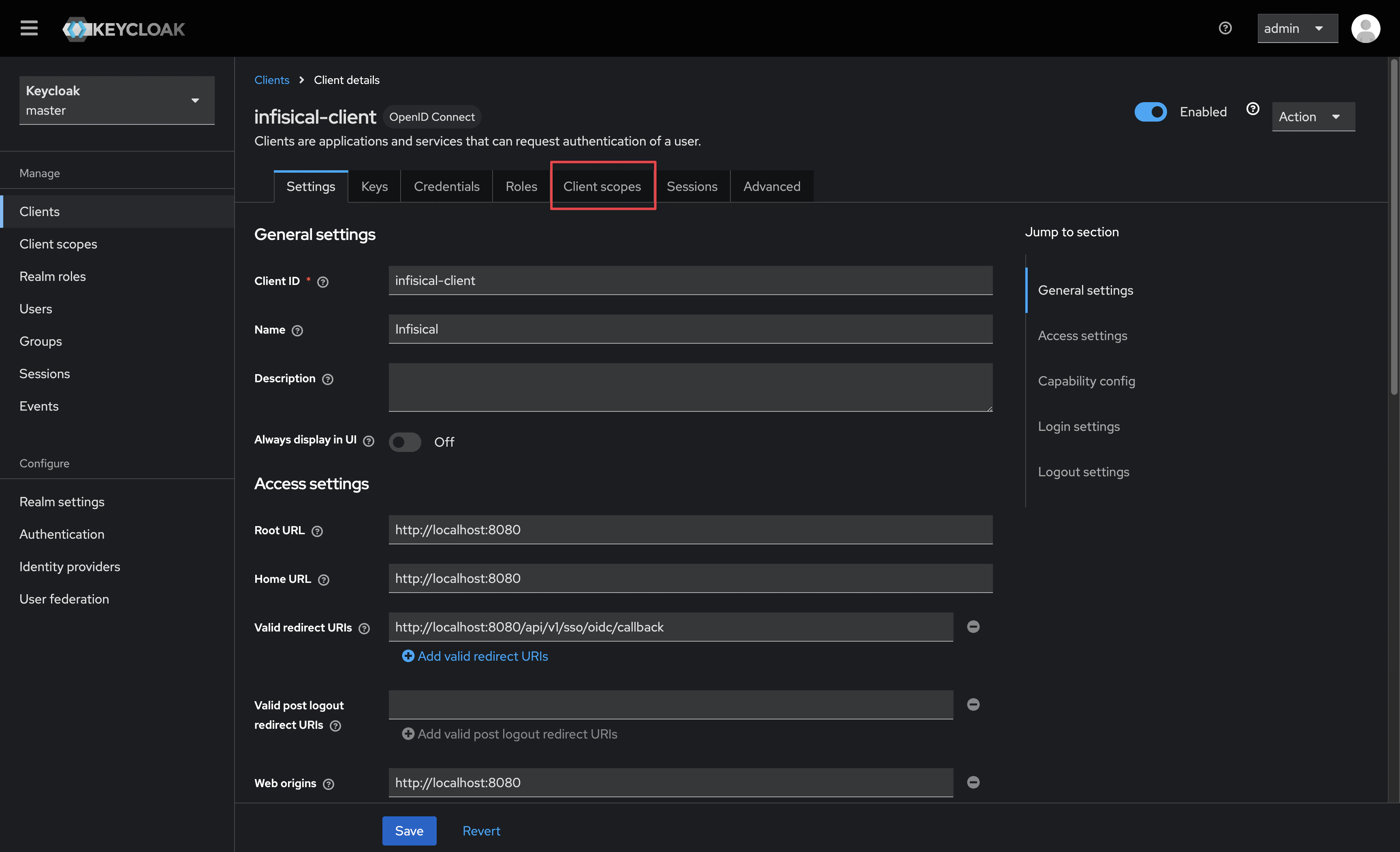Show help for Always display in UI
Screen dimensions: 1400x852
(x=369, y=441)
